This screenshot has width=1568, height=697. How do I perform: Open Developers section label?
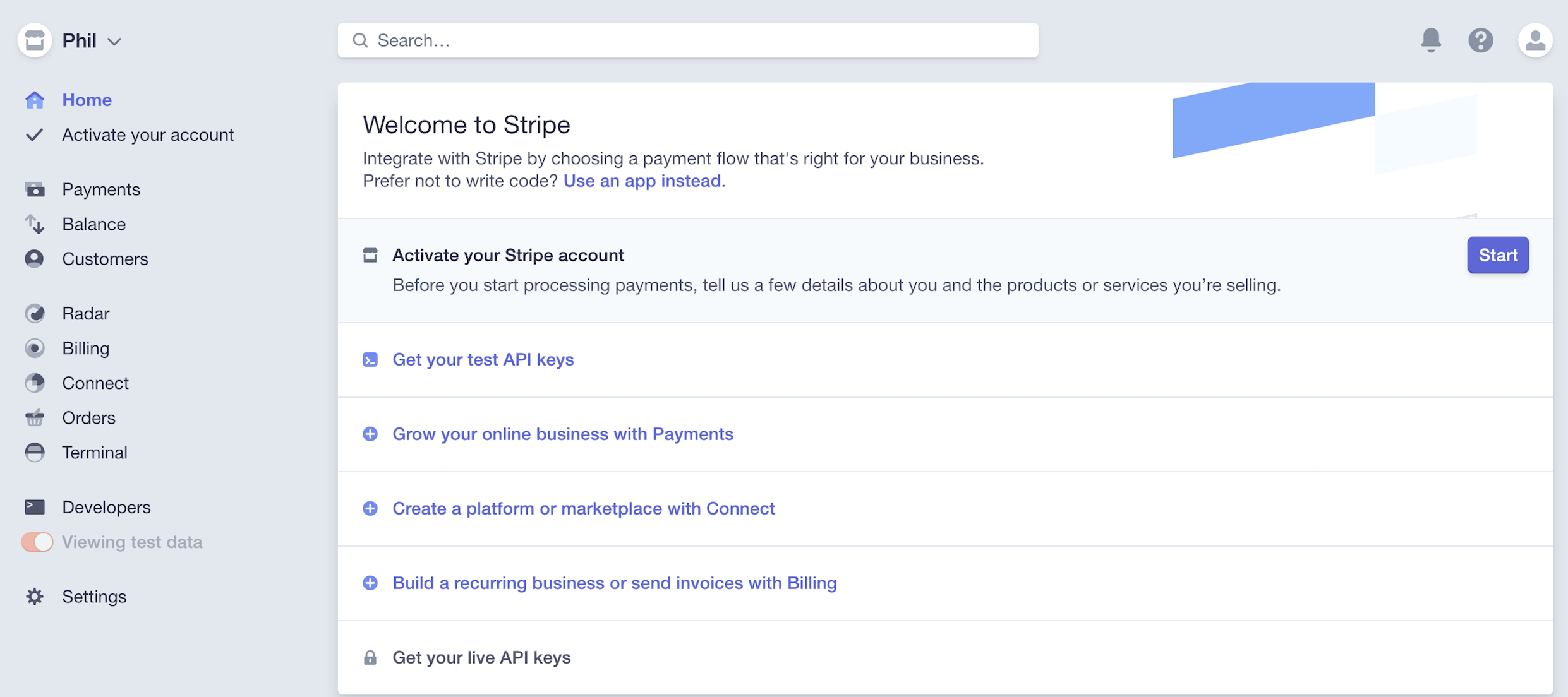(106, 507)
